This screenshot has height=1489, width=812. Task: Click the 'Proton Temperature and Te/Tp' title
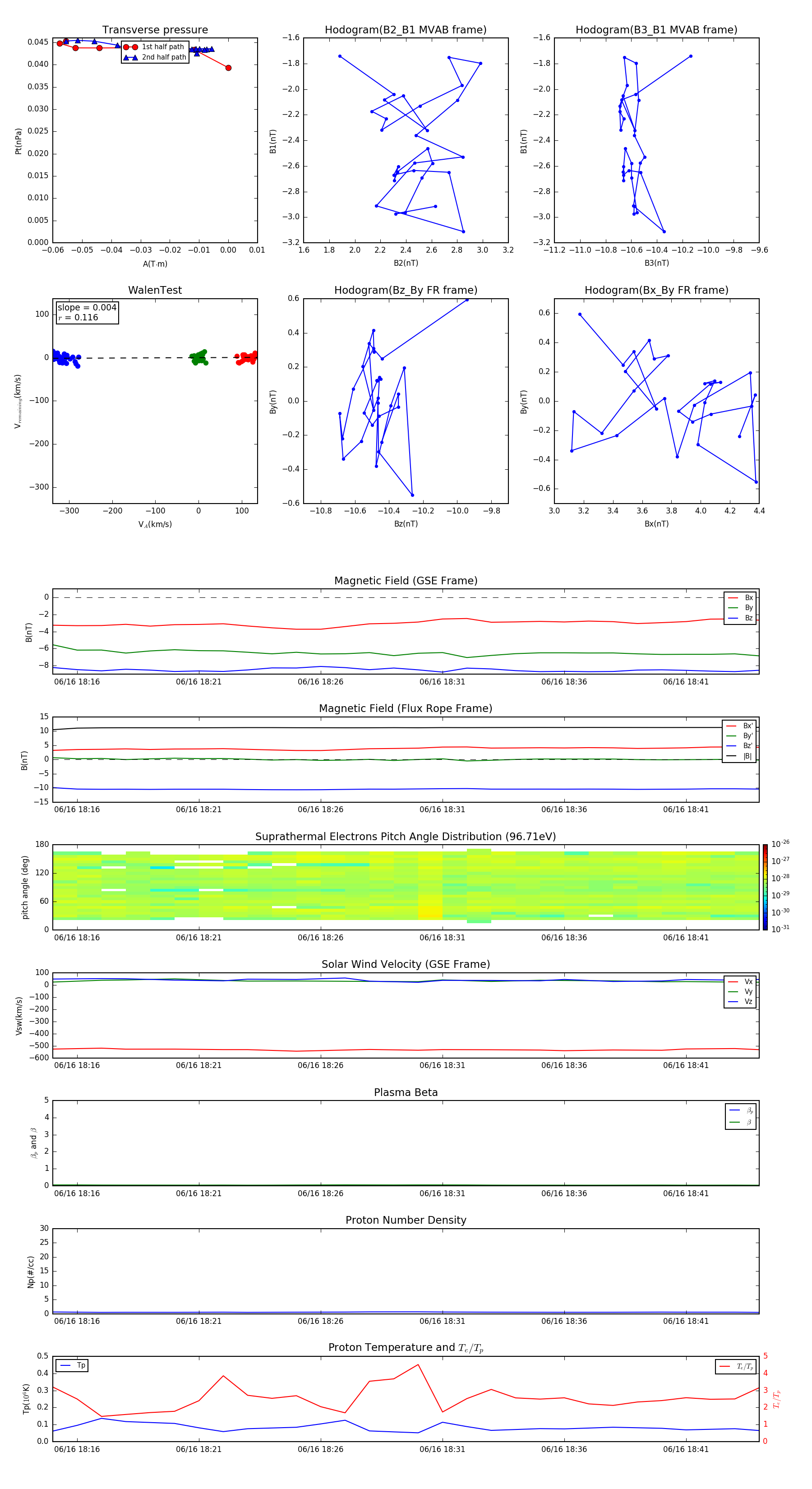click(406, 1348)
